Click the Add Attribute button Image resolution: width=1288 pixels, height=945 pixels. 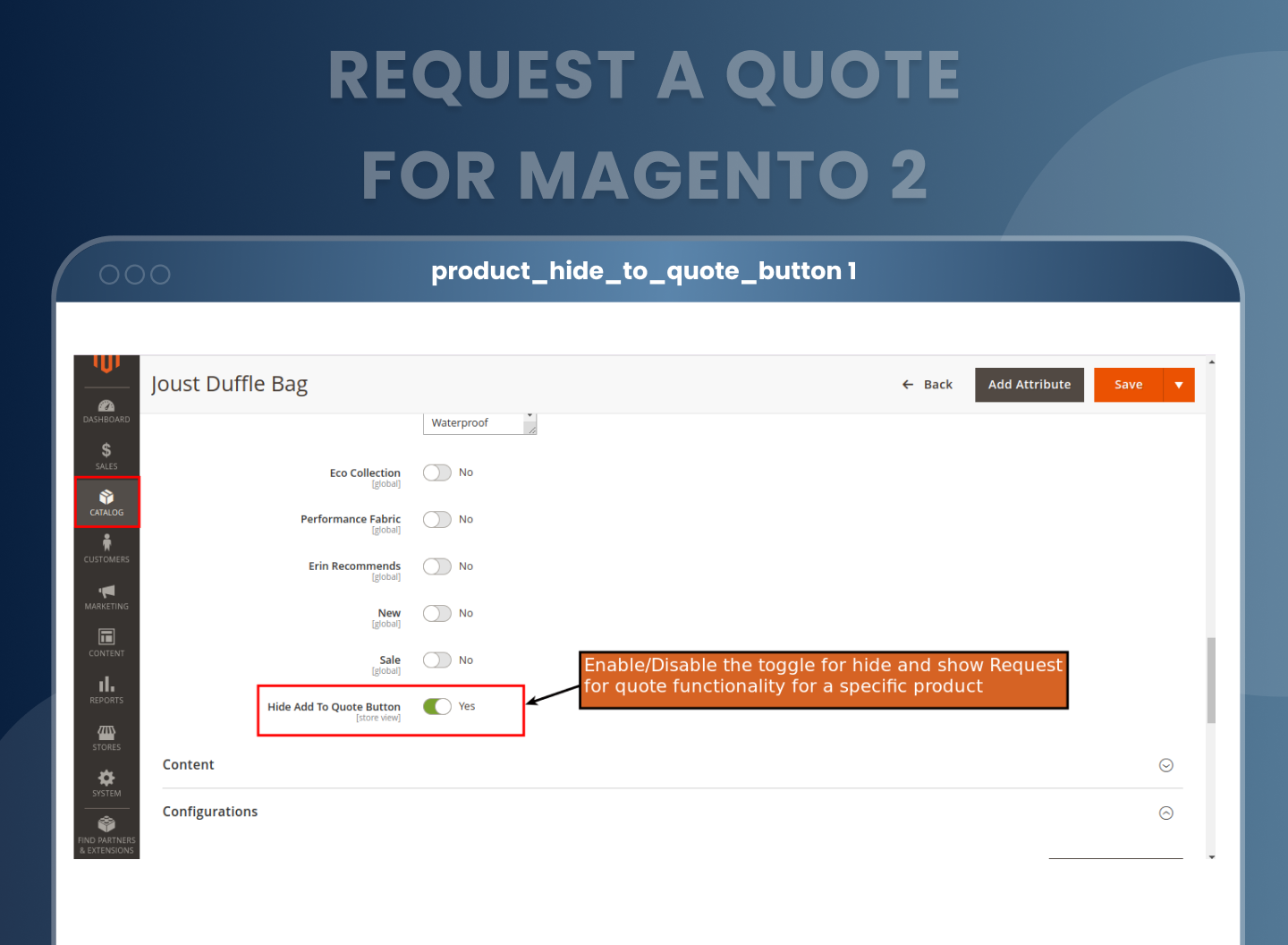(1029, 385)
